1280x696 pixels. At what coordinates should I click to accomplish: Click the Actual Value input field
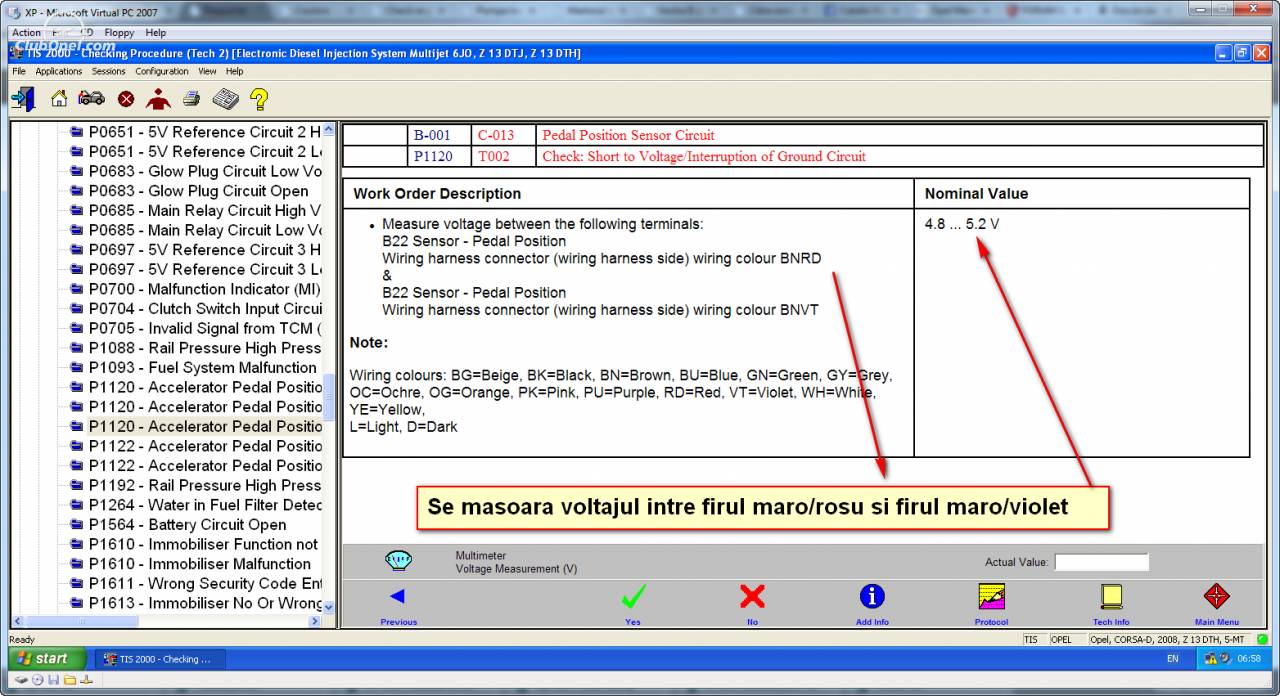(x=1101, y=562)
